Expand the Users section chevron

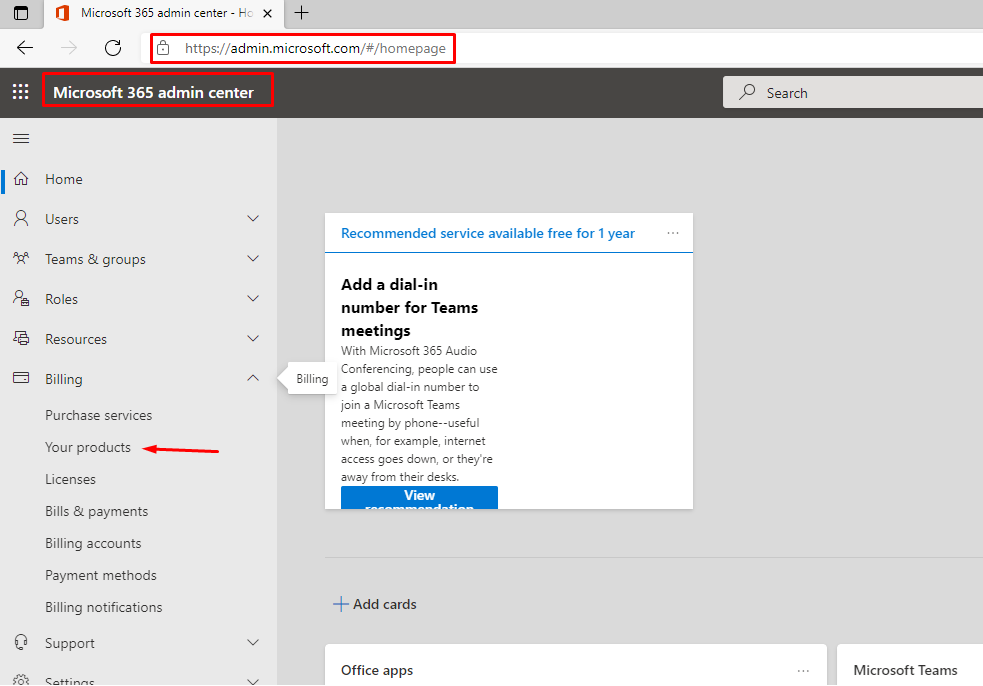pyautogui.click(x=253, y=219)
